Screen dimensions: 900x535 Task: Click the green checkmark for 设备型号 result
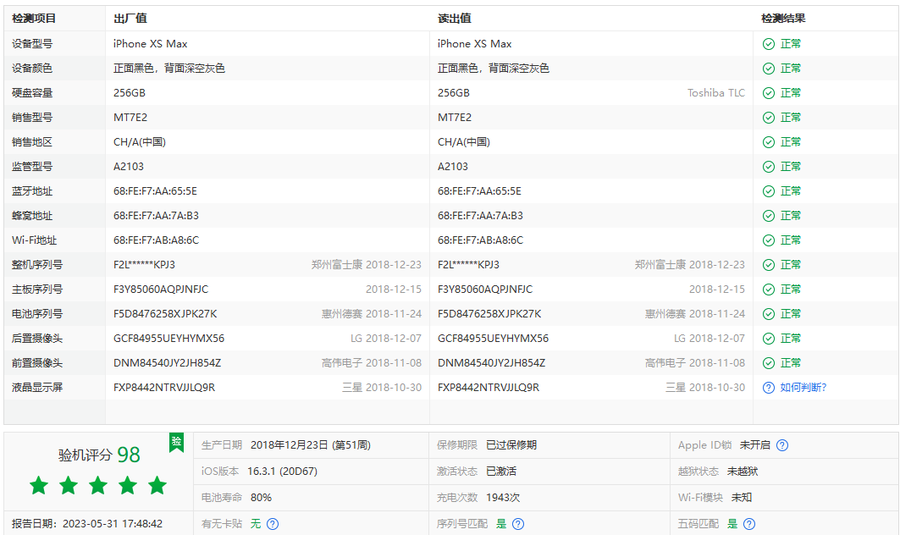[768, 44]
